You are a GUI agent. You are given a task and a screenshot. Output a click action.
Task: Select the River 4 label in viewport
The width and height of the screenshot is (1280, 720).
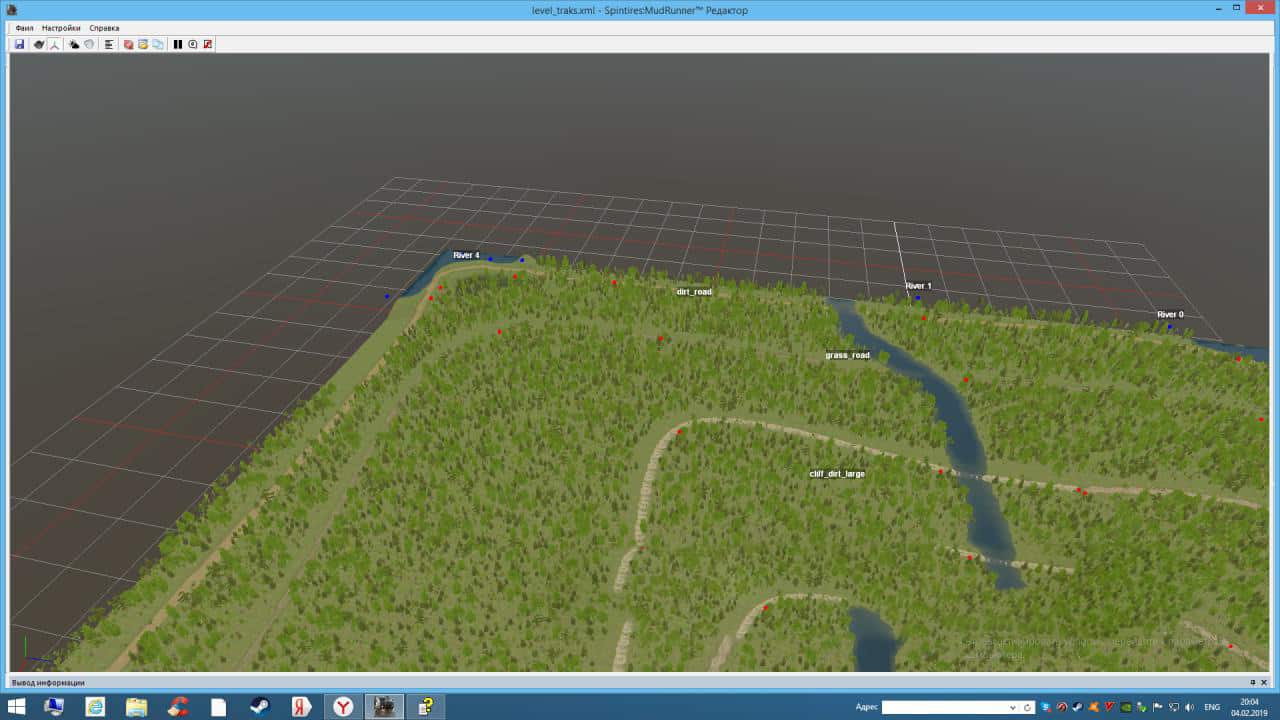(466, 256)
